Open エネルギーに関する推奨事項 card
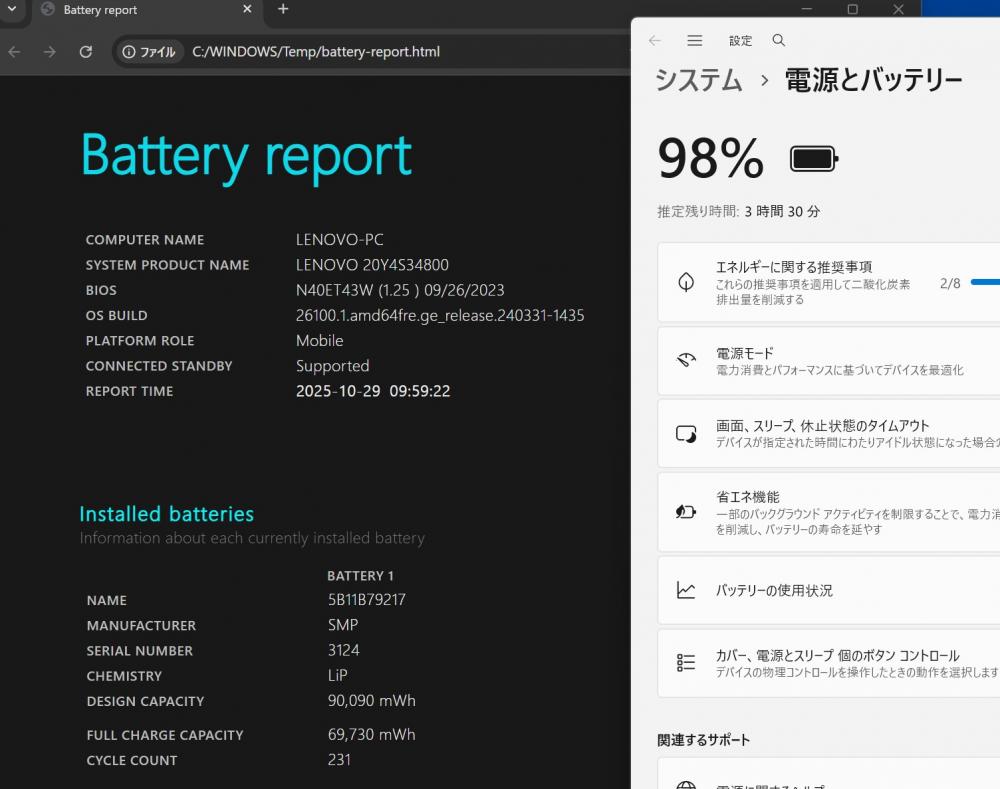This screenshot has height=789, width=1000. 828,282
